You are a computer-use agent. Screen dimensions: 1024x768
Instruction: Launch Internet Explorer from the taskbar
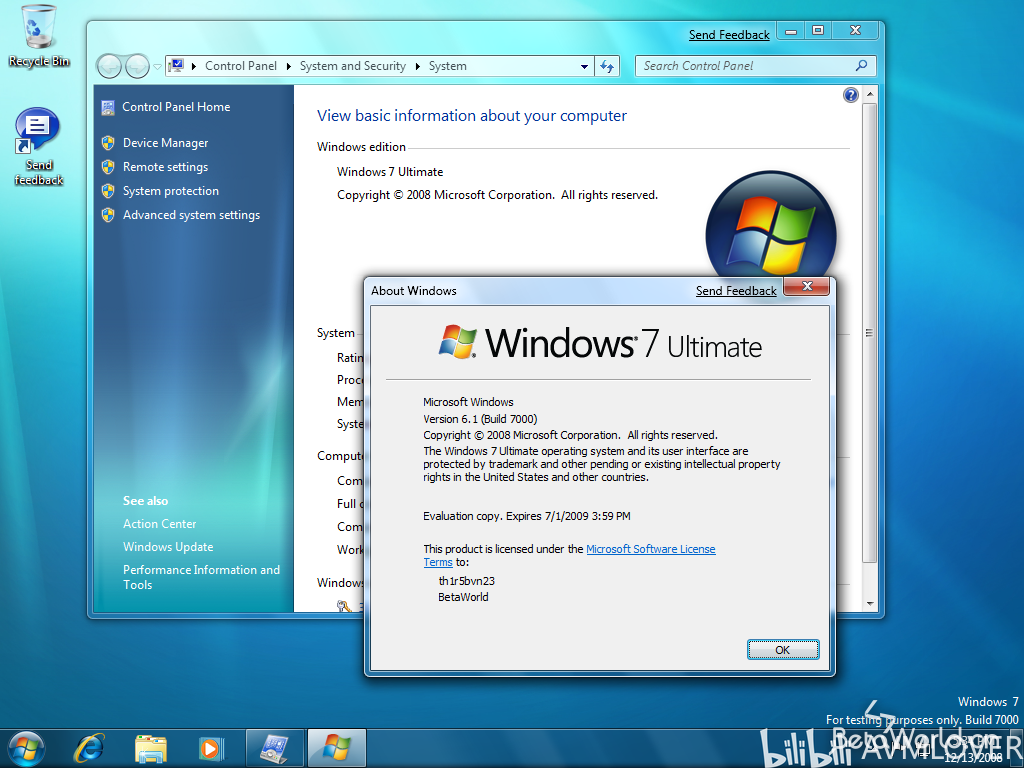(89, 748)
